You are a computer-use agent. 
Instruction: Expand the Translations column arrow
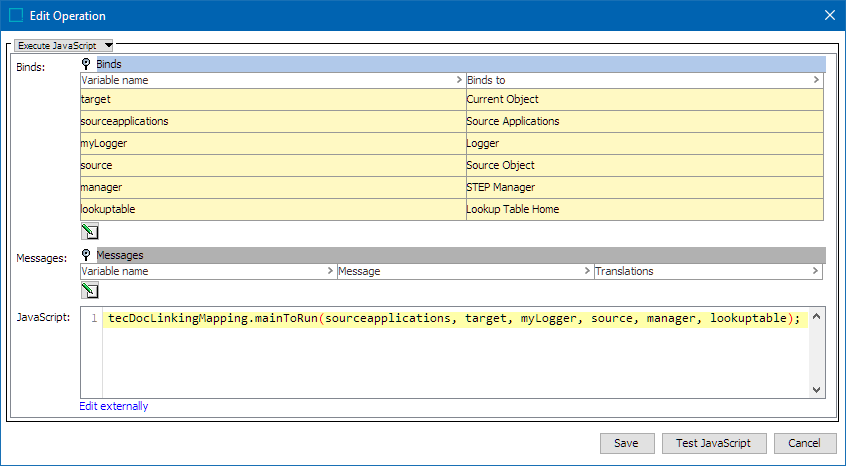coord(816,271)
